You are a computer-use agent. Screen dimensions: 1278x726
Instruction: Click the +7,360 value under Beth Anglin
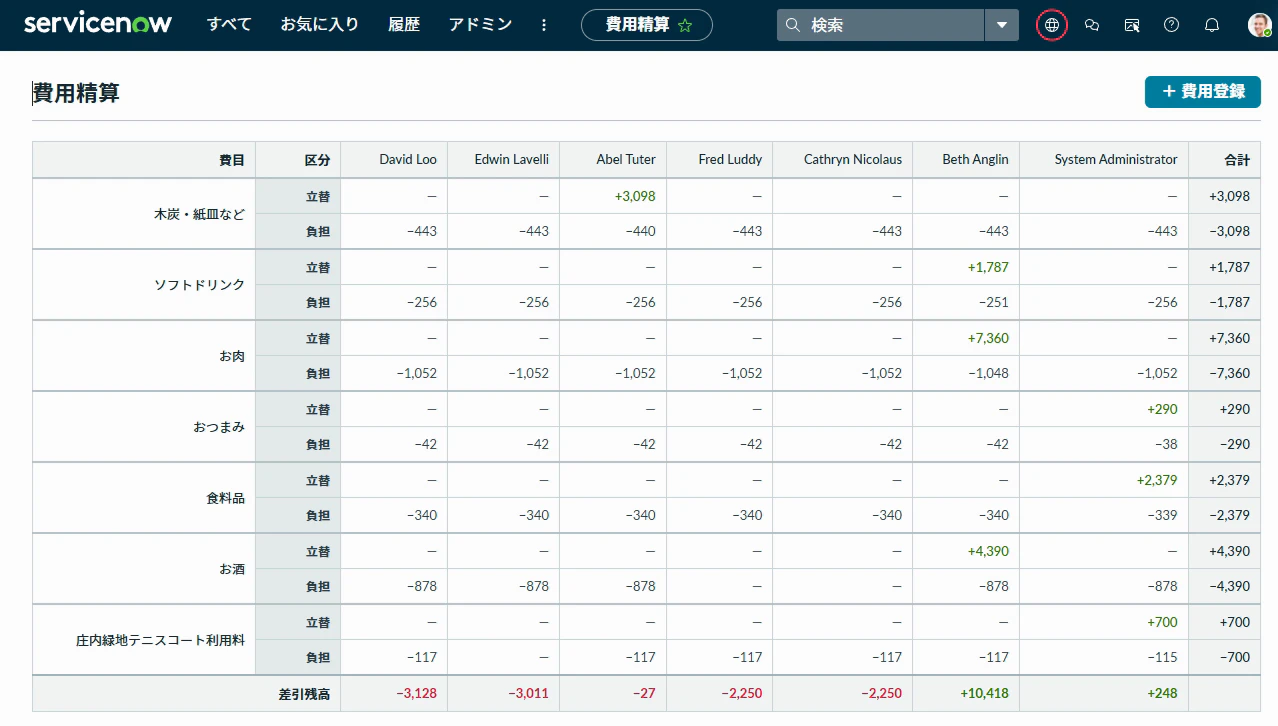click(988, 338)
